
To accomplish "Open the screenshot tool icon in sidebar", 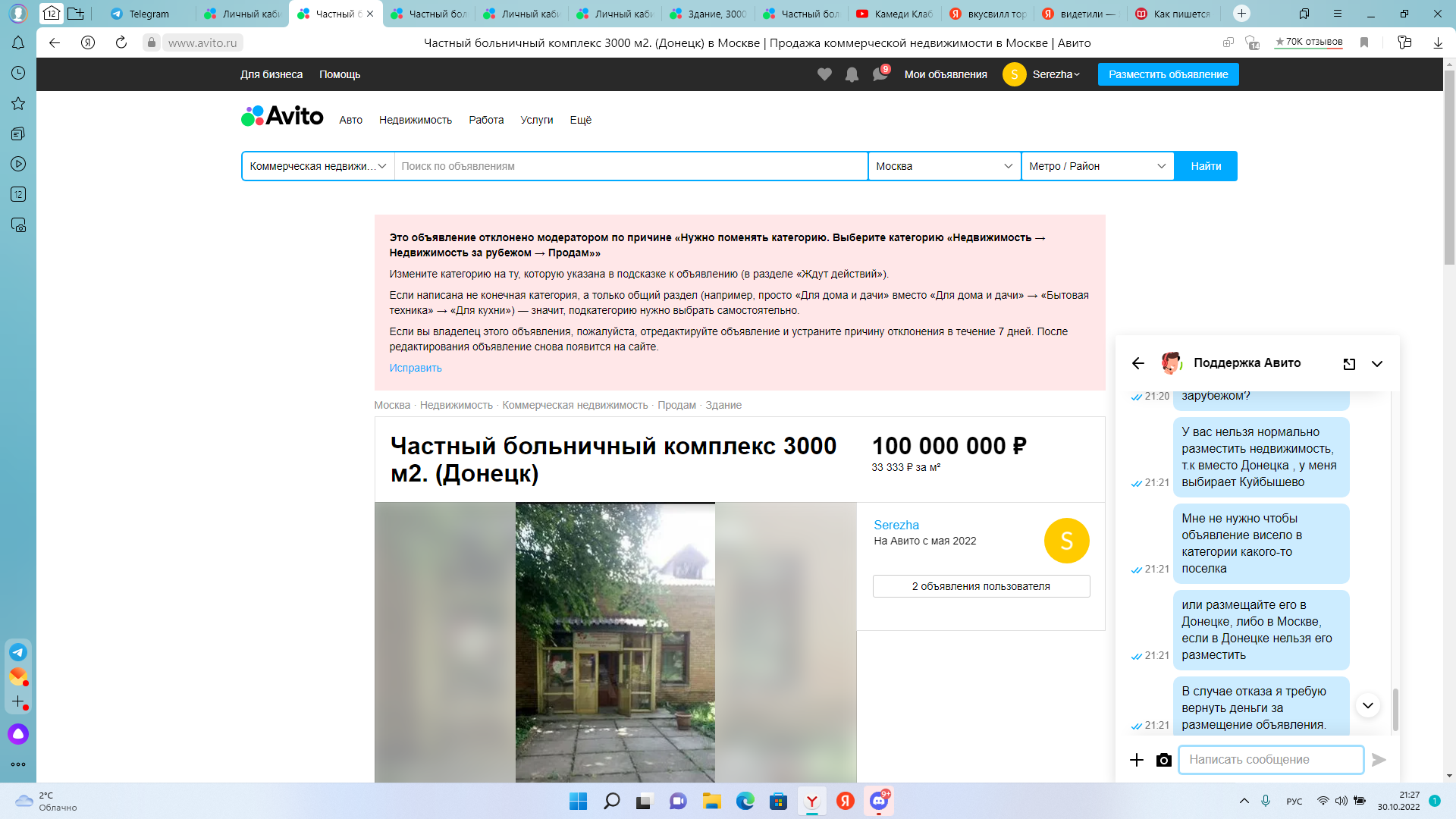I will coord(18,225).
